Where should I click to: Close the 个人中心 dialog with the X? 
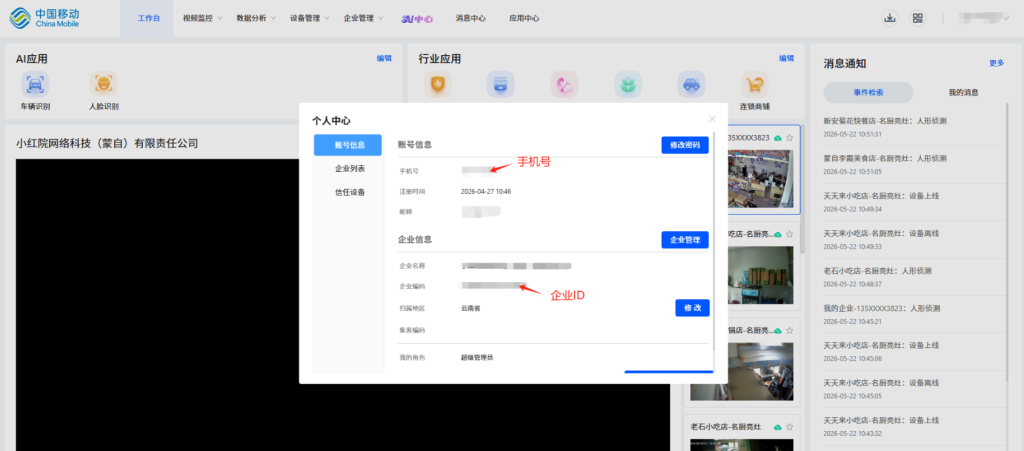[712, 119]
